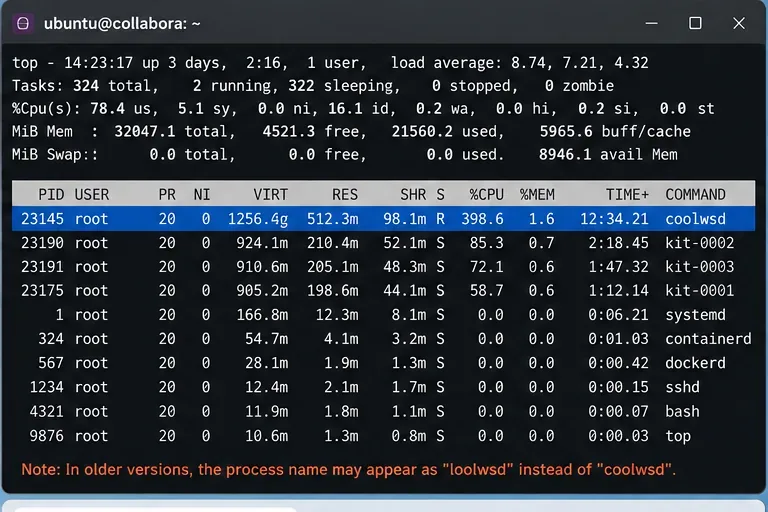Select the COMMAND column header
This screenshot has width=768, height=512.
pyautogui.click(x=695, y=195)
